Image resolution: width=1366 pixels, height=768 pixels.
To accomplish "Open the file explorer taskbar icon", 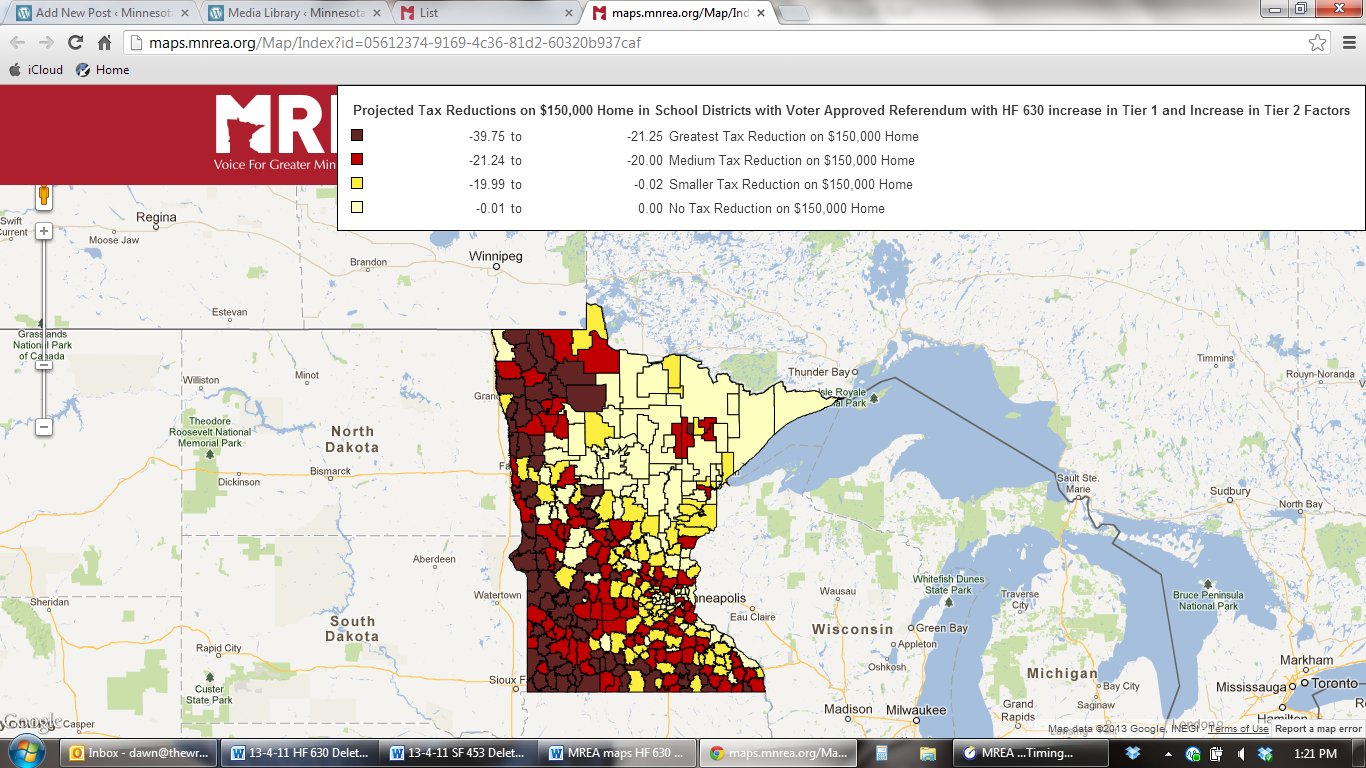I will coord(927,753).
